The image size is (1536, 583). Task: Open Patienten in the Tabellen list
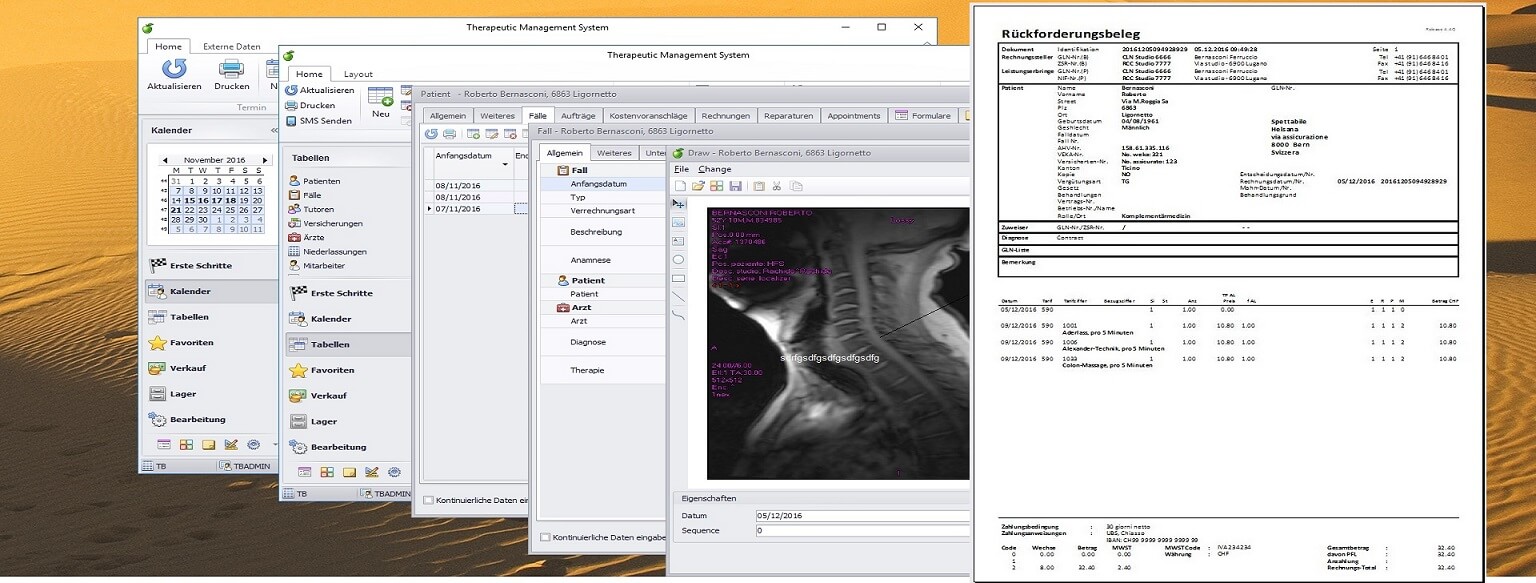[x=323, y=181]
